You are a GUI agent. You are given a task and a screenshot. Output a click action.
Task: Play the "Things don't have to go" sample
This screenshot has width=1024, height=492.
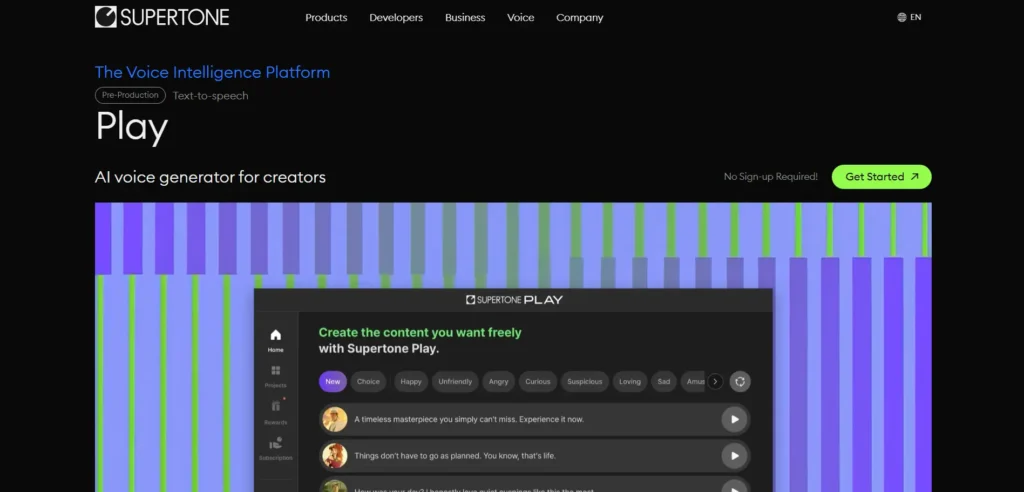[x=734, y=456]
